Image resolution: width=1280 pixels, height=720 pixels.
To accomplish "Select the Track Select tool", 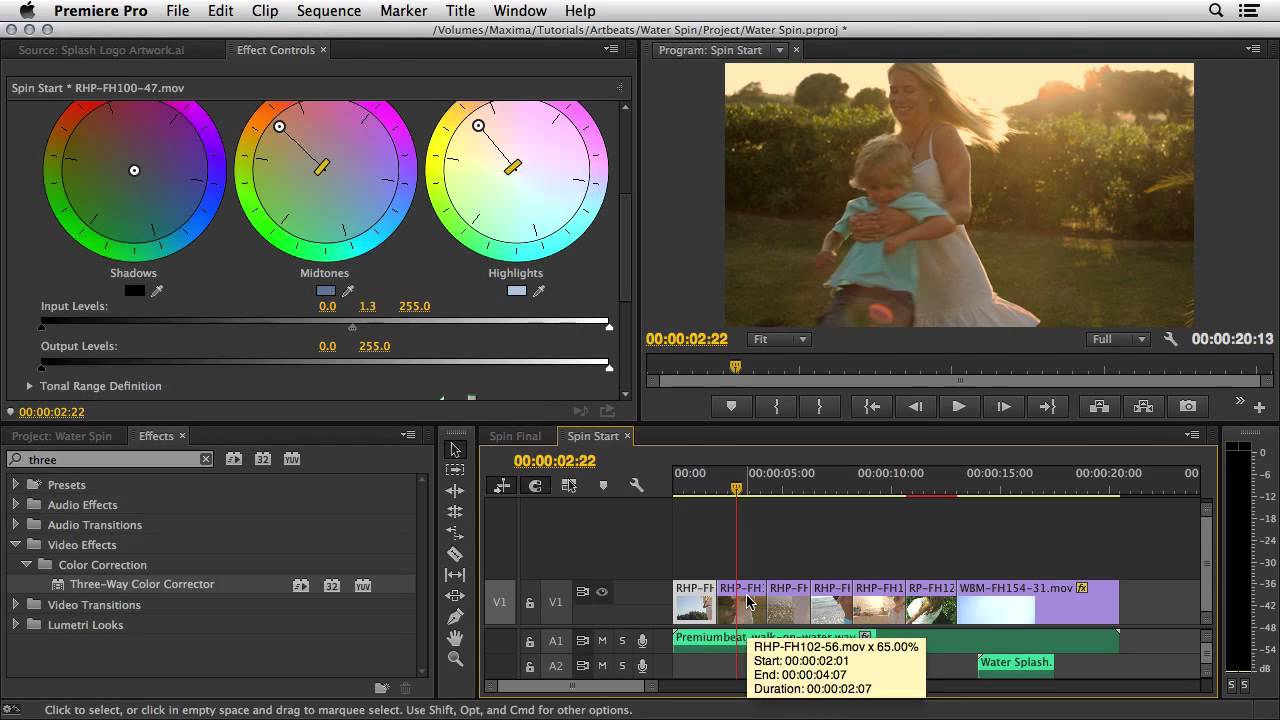I will (455, 470).
